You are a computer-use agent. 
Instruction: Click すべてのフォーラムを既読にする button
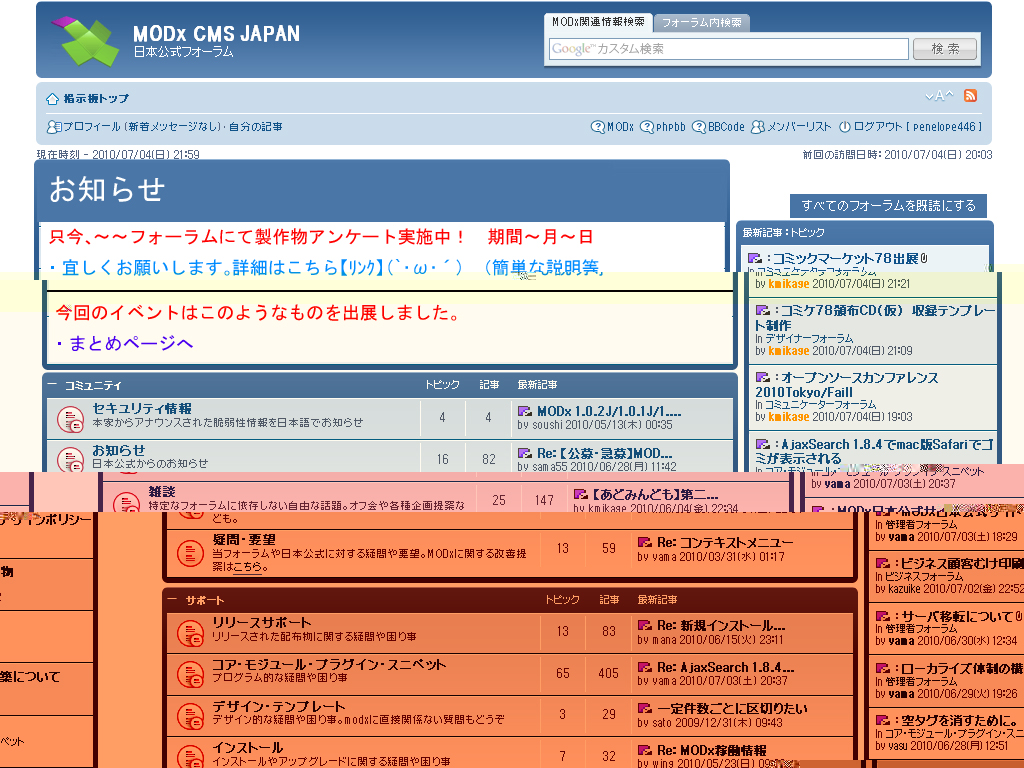click(x=888, y=206)
